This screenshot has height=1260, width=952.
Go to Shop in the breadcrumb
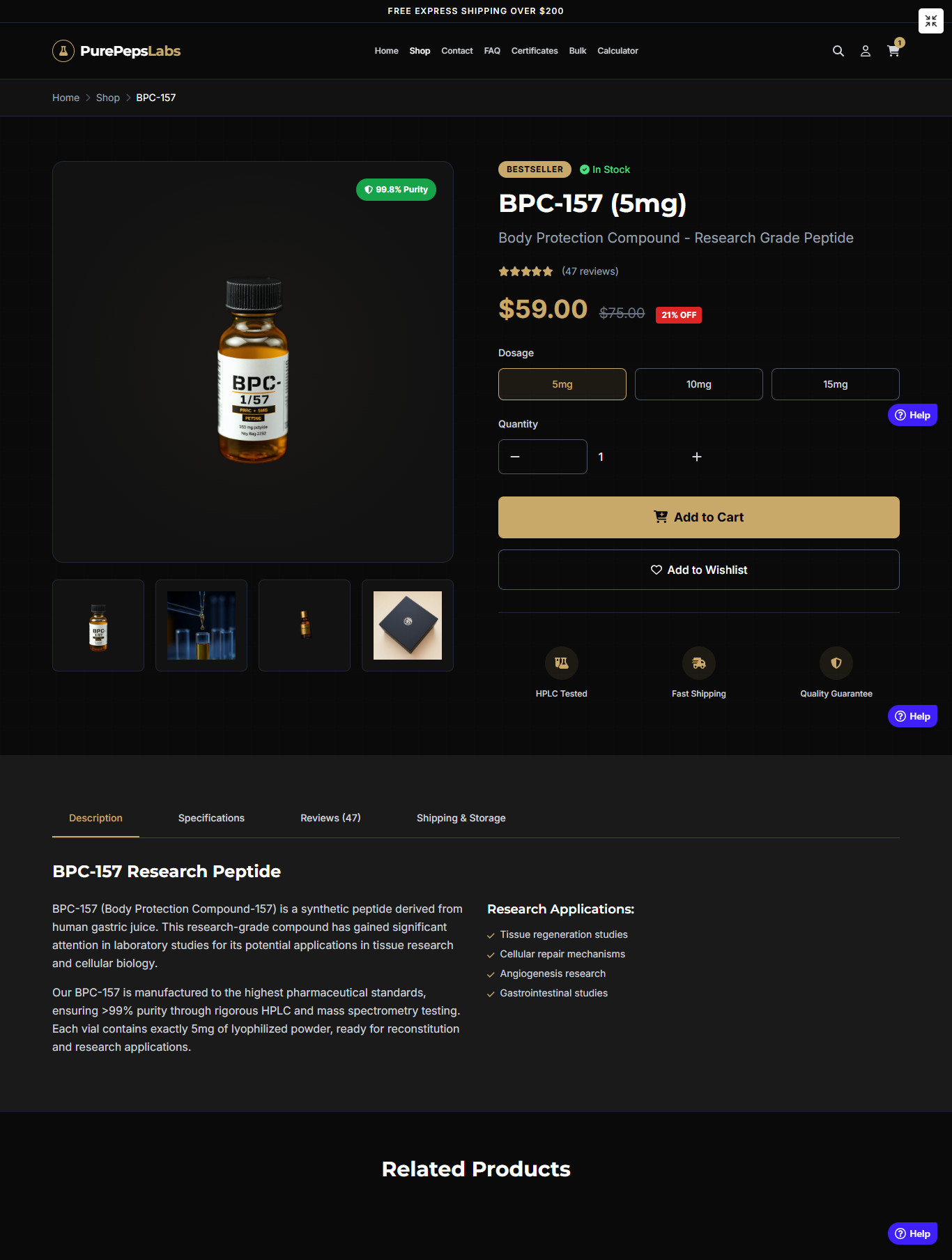pyautogui.click(x=108, y=98)
